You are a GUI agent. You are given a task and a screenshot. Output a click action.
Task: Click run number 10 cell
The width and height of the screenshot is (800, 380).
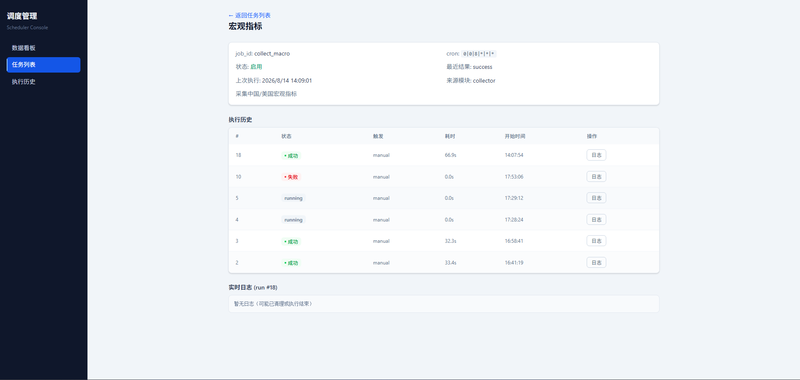tap(238, 176)
